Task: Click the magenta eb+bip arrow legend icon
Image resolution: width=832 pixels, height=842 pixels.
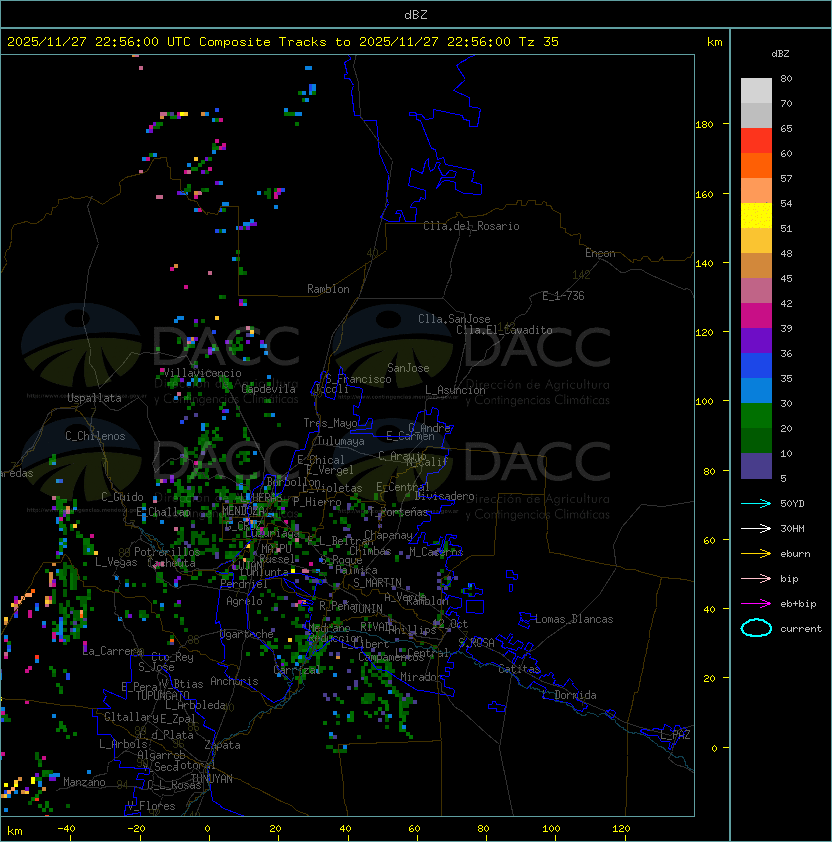Action: click(756, 604)
